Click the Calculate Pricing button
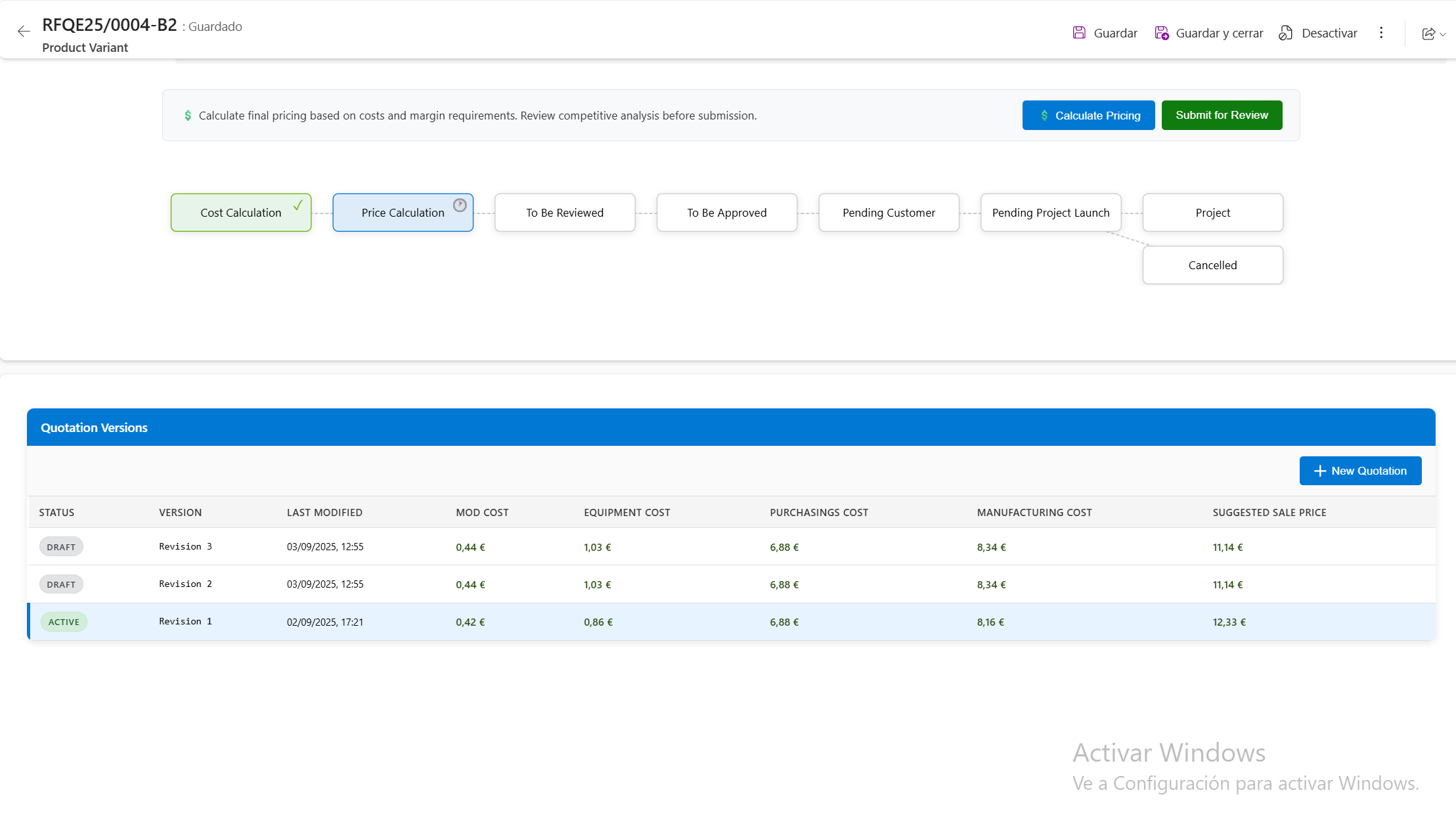Viewport: 1456px width, 824px height. tap(1088, 115)
